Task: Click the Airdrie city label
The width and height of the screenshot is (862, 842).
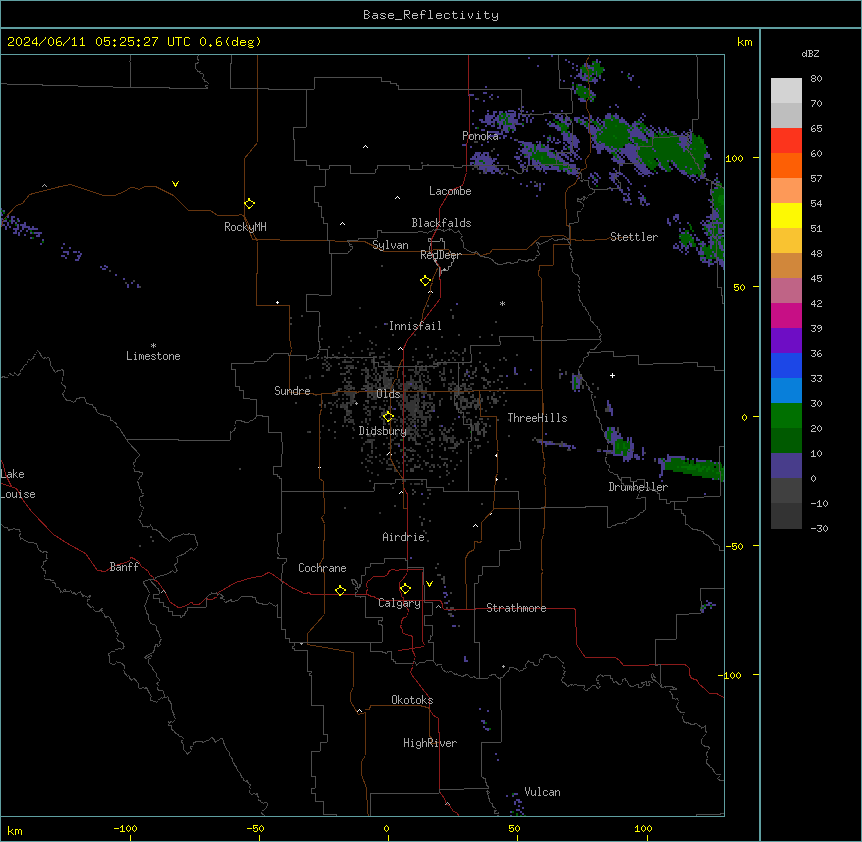Action: pyautogui.click(x=404, y=537)
